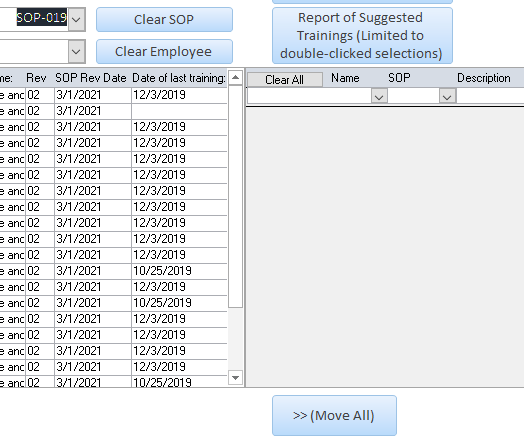Expand the Name filter dropdown arrow

379,97
